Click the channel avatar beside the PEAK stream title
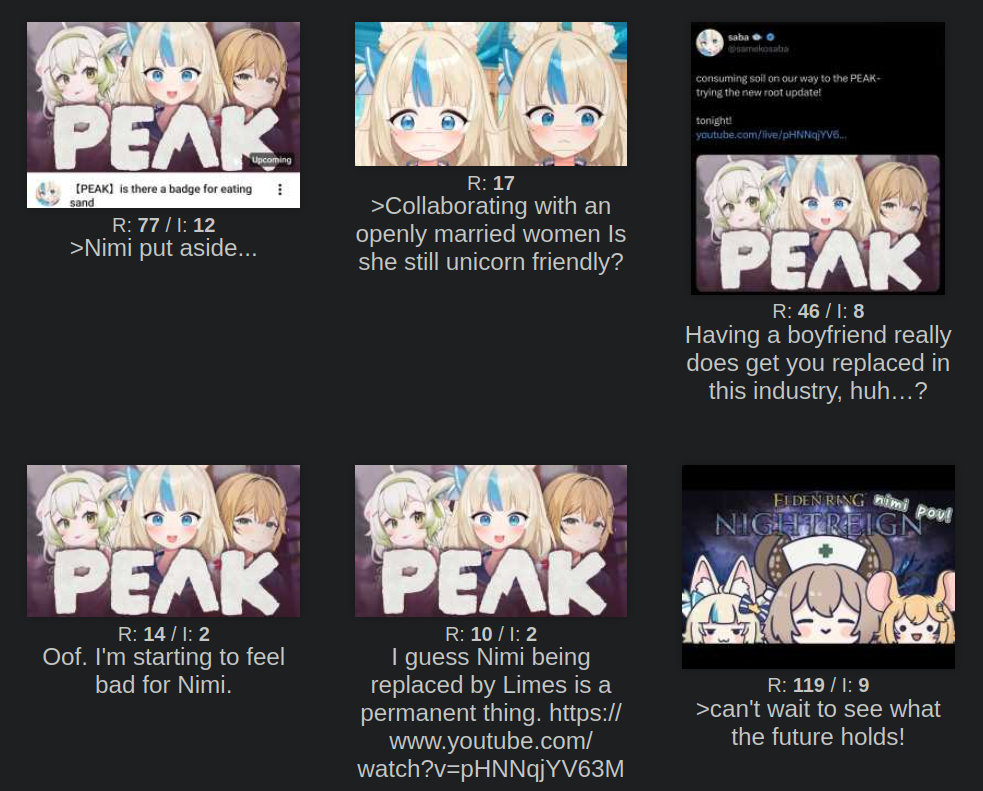Screen dimensions: 983x791 (48, 193)
